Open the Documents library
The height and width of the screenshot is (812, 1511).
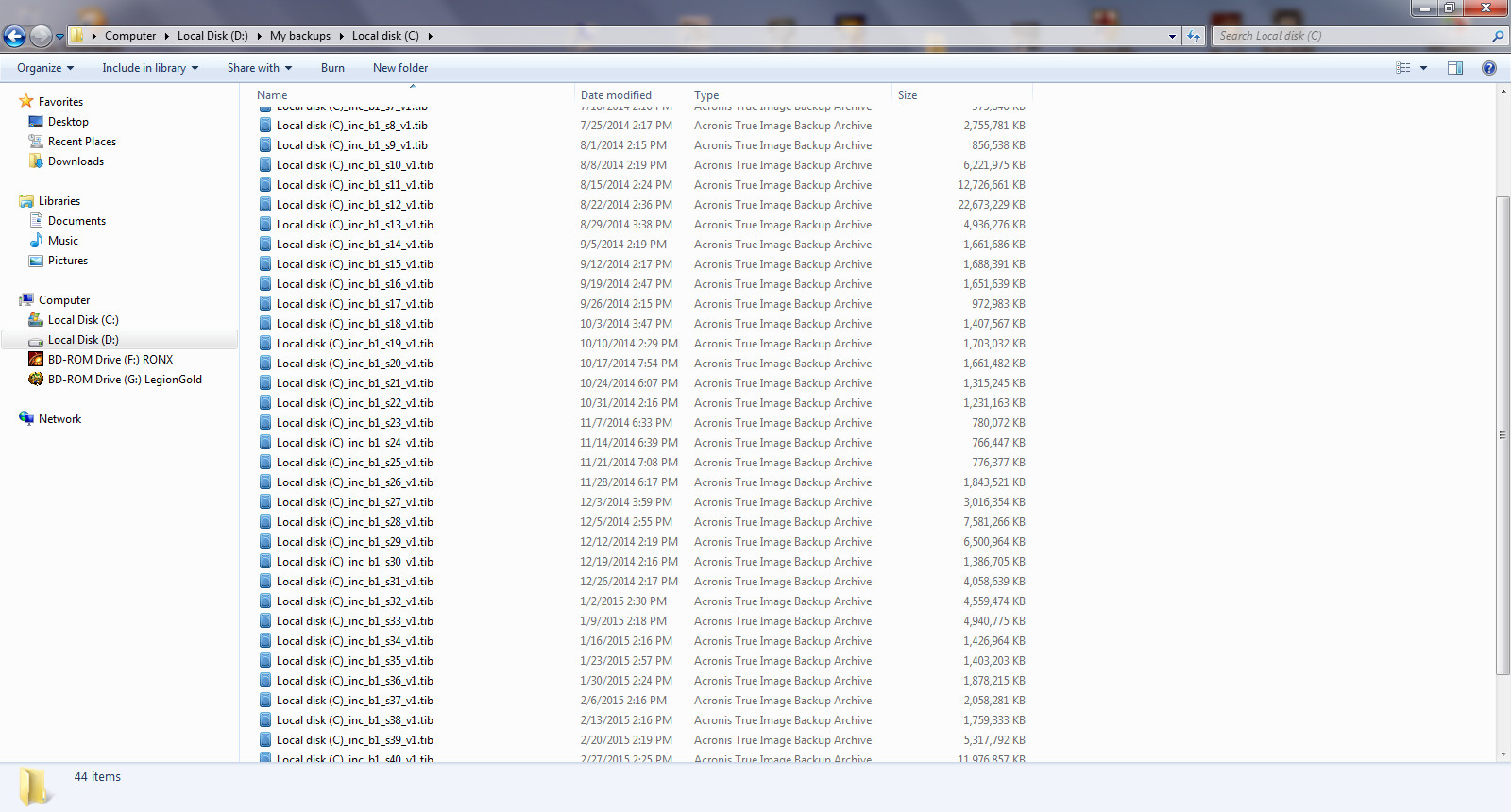76,221
